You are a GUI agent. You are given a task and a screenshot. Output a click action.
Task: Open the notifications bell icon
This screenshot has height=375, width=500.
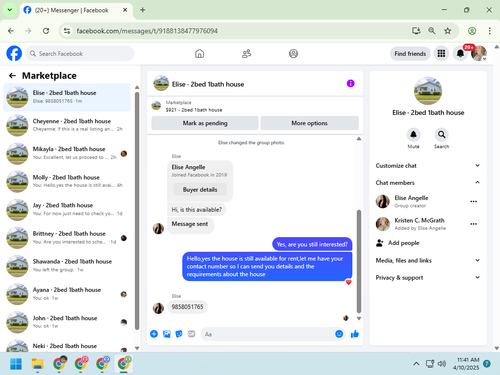pos(460,53)
